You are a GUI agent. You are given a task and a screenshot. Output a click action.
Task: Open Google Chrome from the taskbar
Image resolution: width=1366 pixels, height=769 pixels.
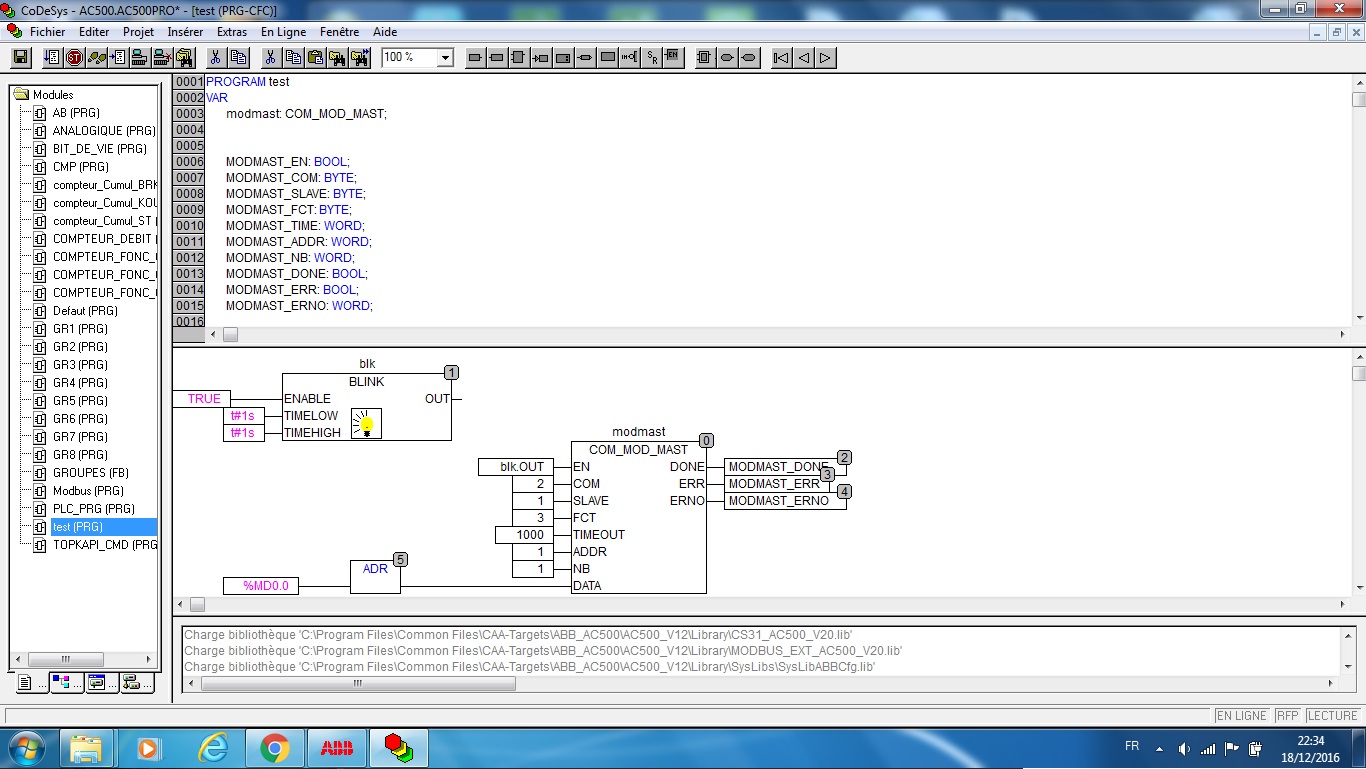pos(274,747)
